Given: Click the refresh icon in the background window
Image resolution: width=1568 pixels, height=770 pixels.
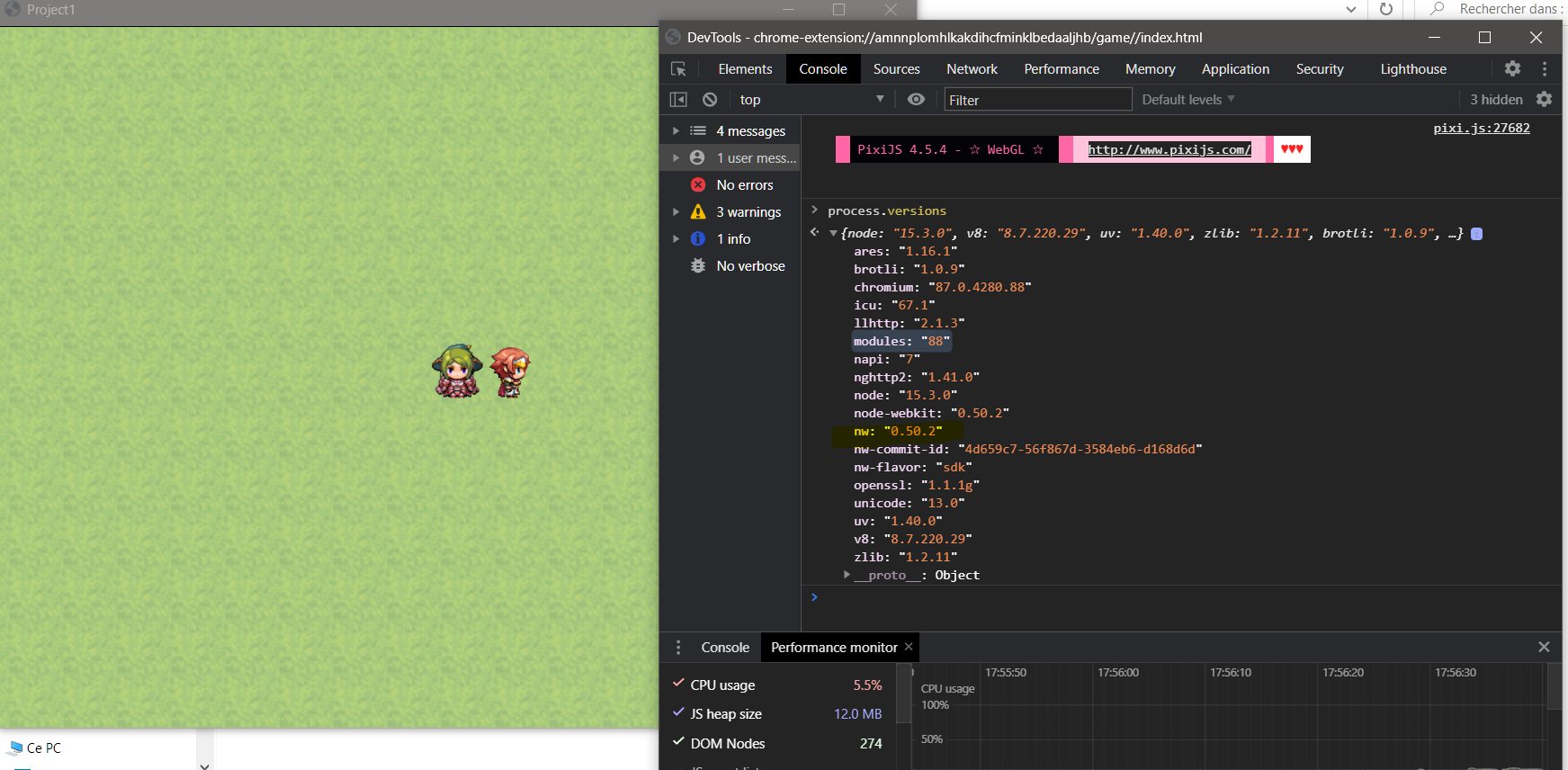Looking at the screenshot, I should click(x=1386, y=9).
